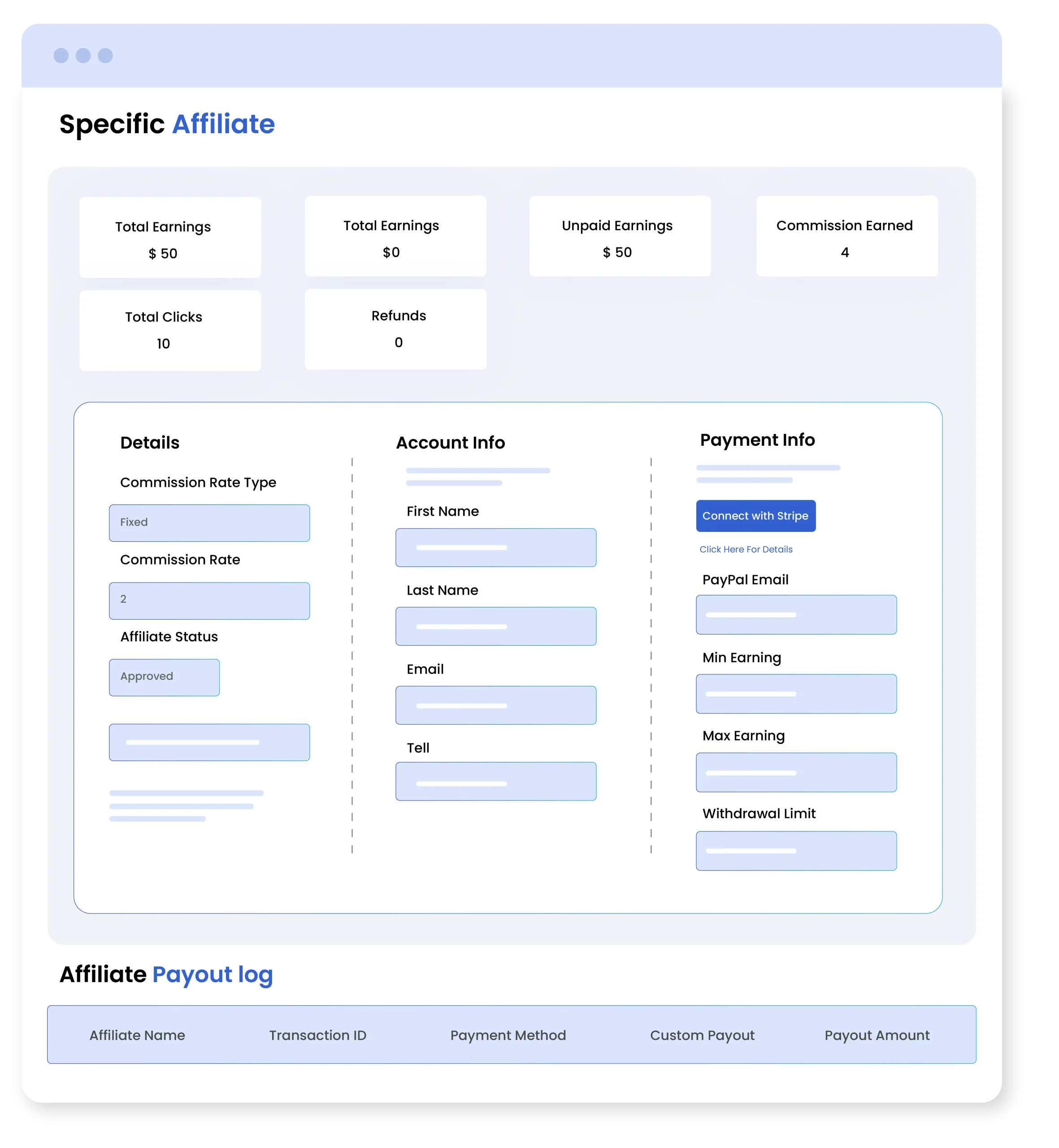Focus the Last Name input field
The image size is (1059, 1148).
pyautogui.click(x=496, y=626)
